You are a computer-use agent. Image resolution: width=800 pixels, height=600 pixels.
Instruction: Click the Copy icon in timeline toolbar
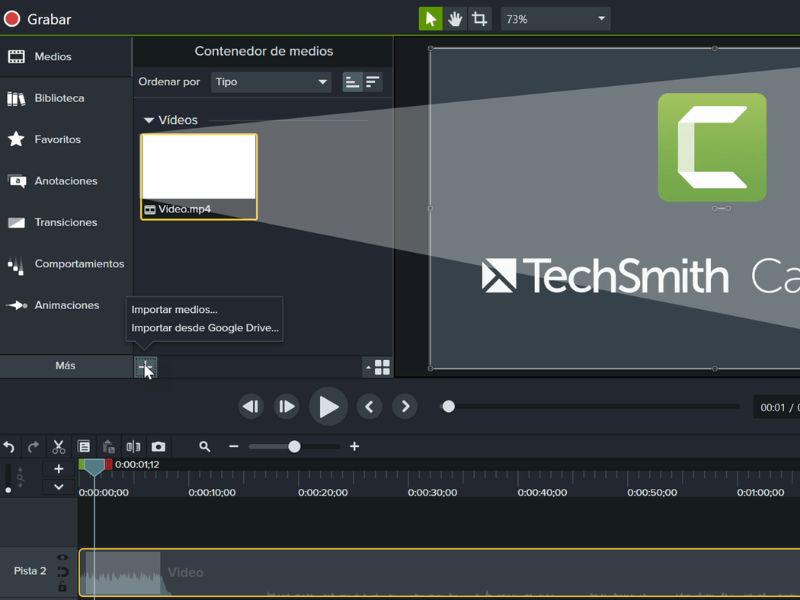click(84, 447)
